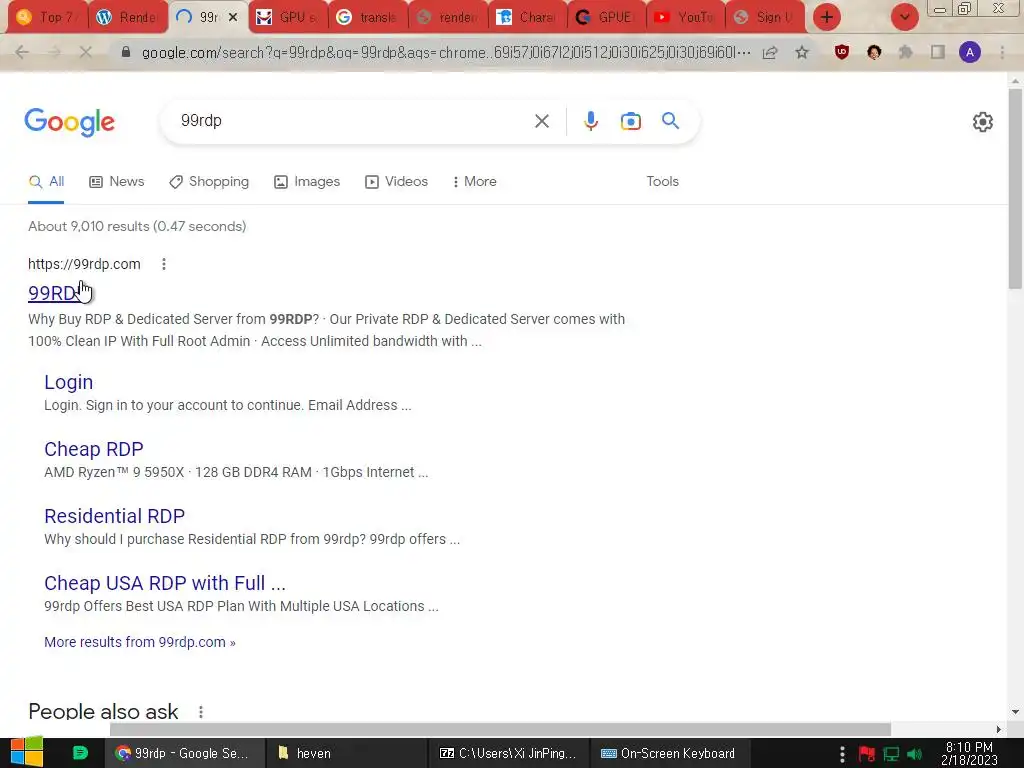Click the stop loading button
Image resolution: width=1024 pixels, height=768 pixels.
point(86,52)
